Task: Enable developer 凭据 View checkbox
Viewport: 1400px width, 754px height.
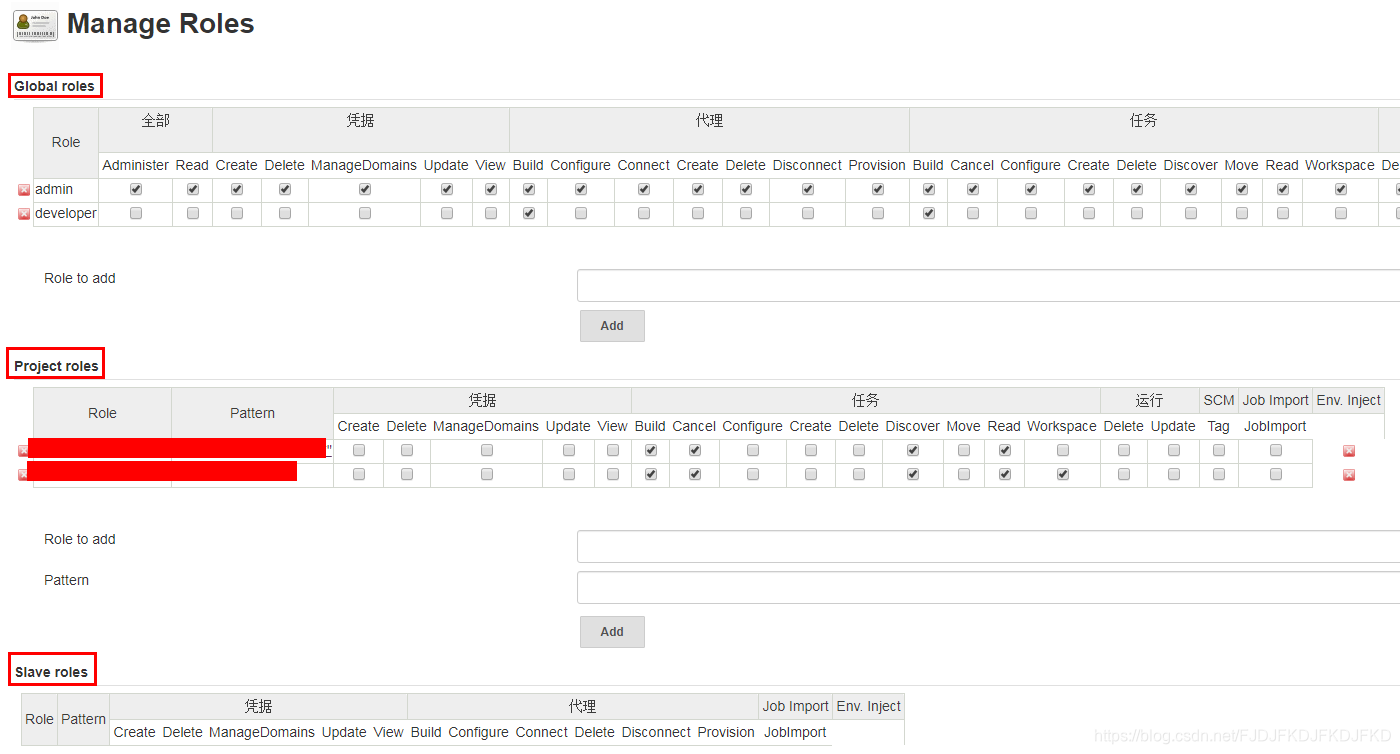Action: click(x=491, y=213)
